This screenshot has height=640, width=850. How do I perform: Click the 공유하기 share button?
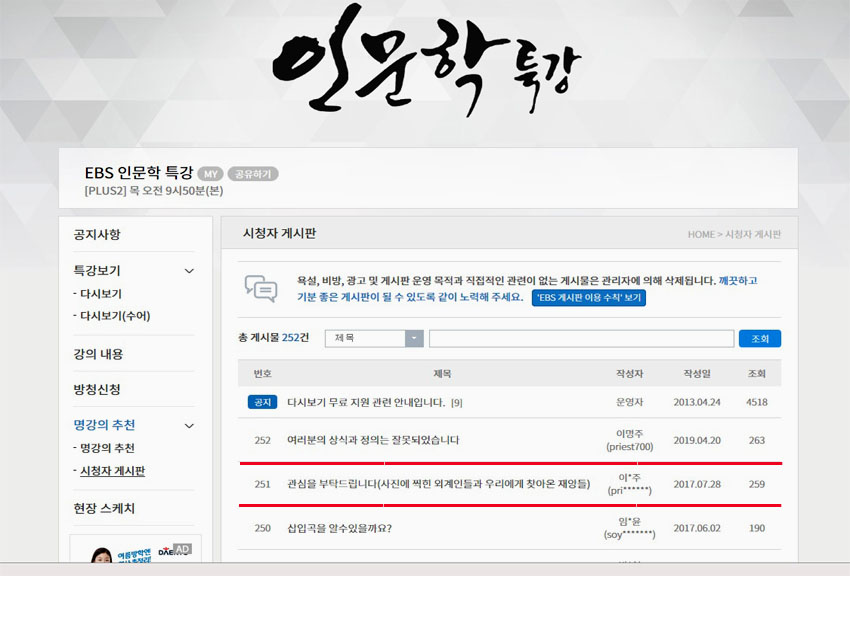(x=253, y=174)
